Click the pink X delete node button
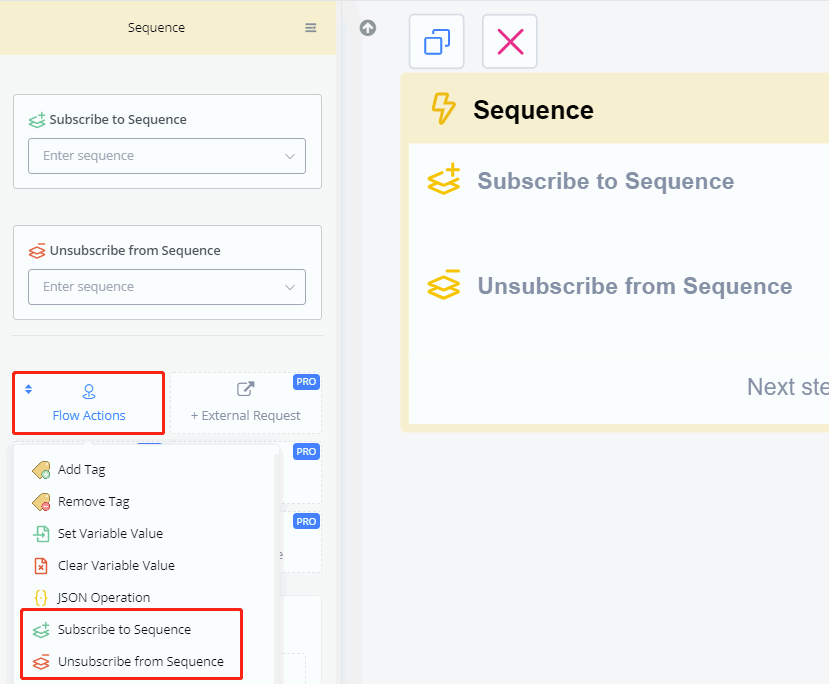This screenshot has width=829, height=684. 510,42
